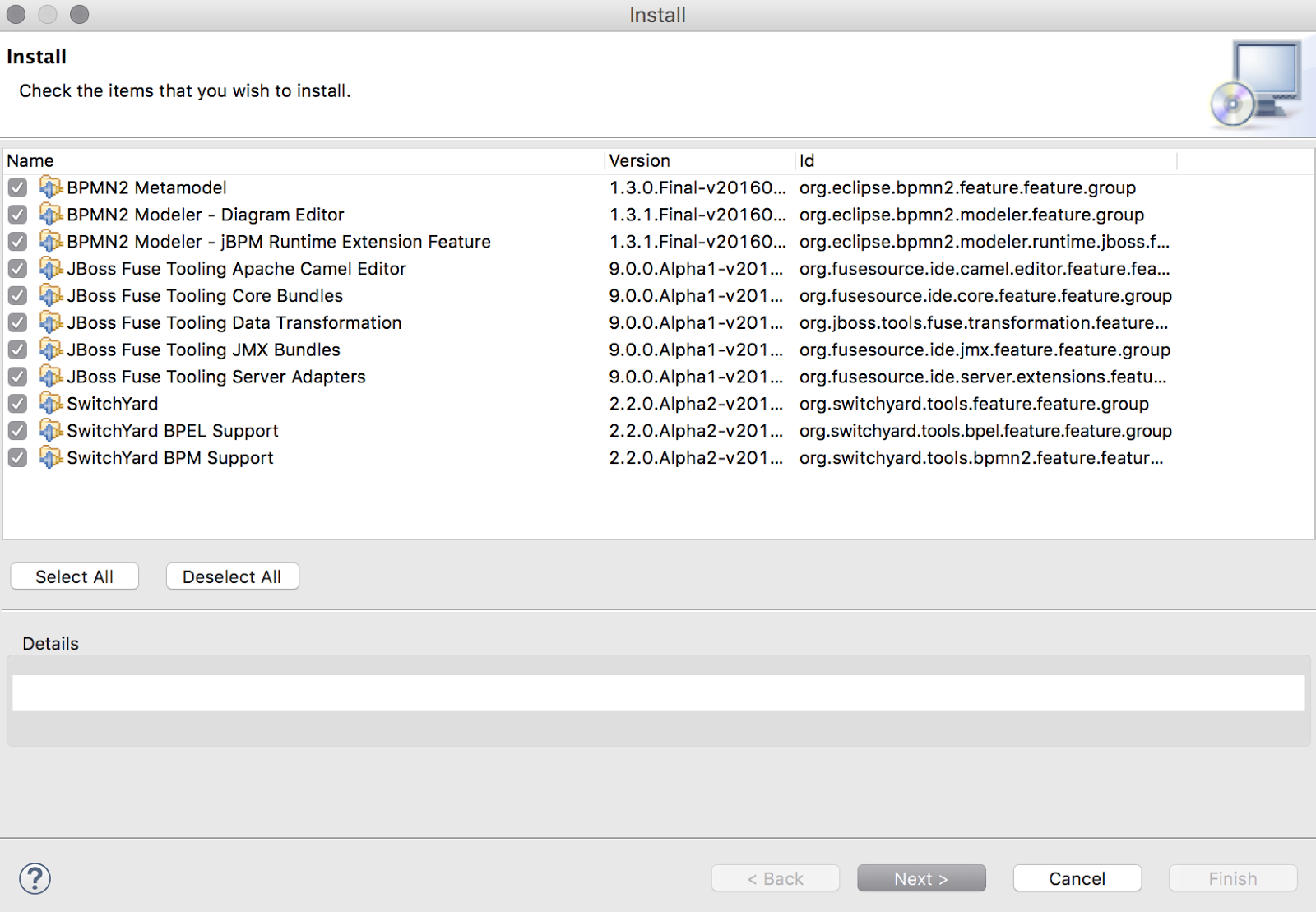Select the 'BPMN2 Metamodel' name text
The image size is (1316, 912).
coord(146,187)
